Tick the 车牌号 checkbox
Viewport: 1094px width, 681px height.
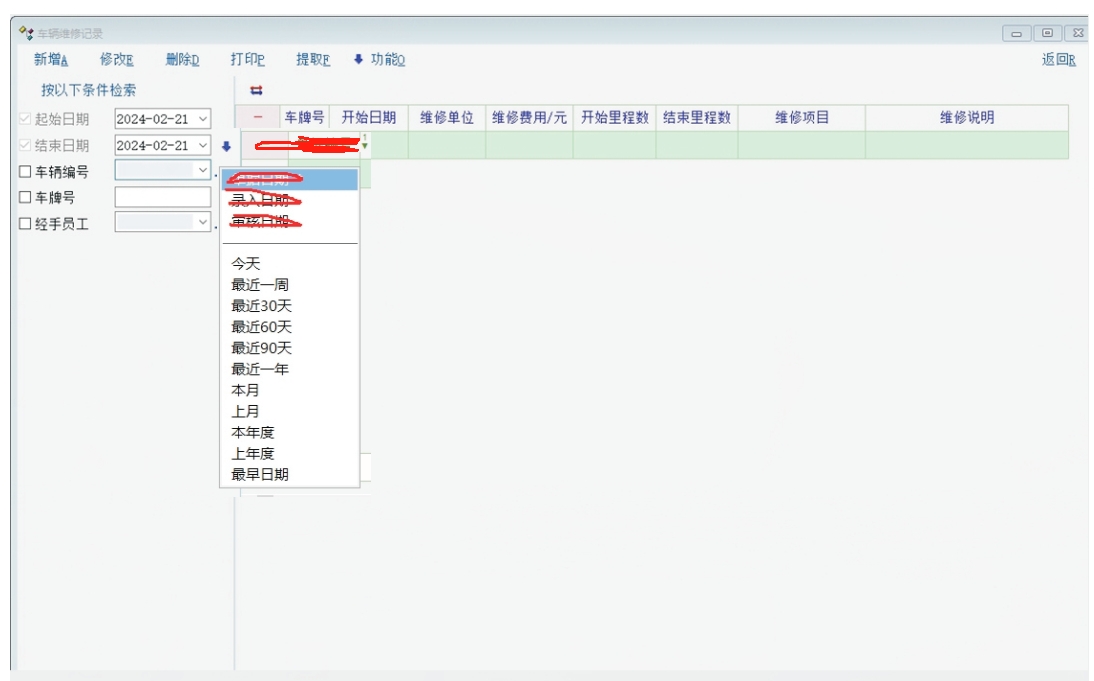tap(26, 198)
